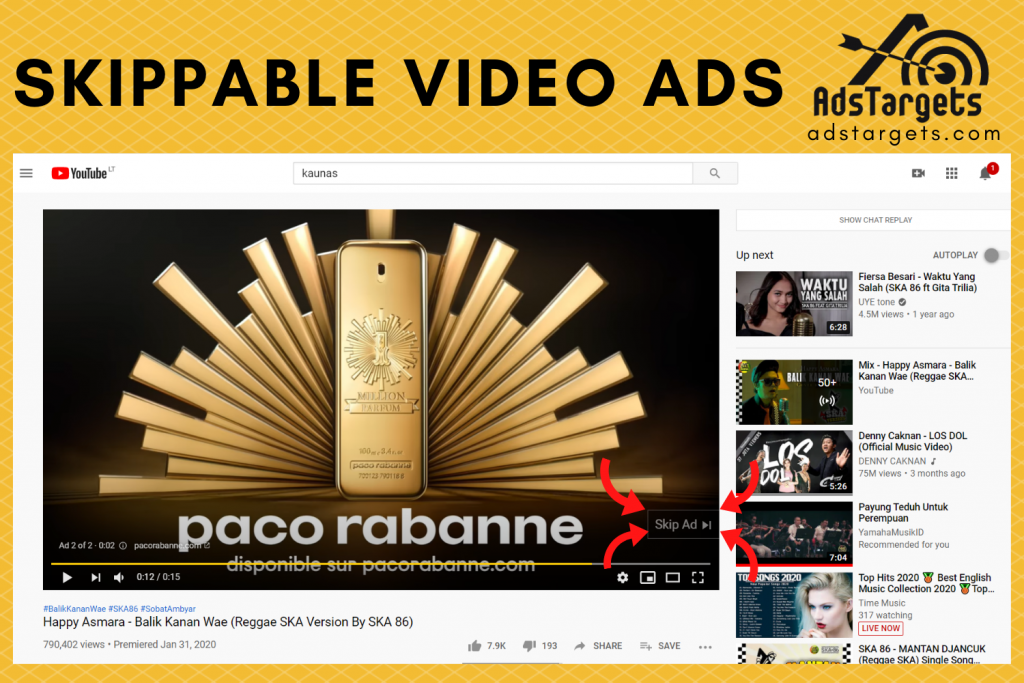Skip to the next video
This screenshot has height=683, width=1024.
point(95,577)
